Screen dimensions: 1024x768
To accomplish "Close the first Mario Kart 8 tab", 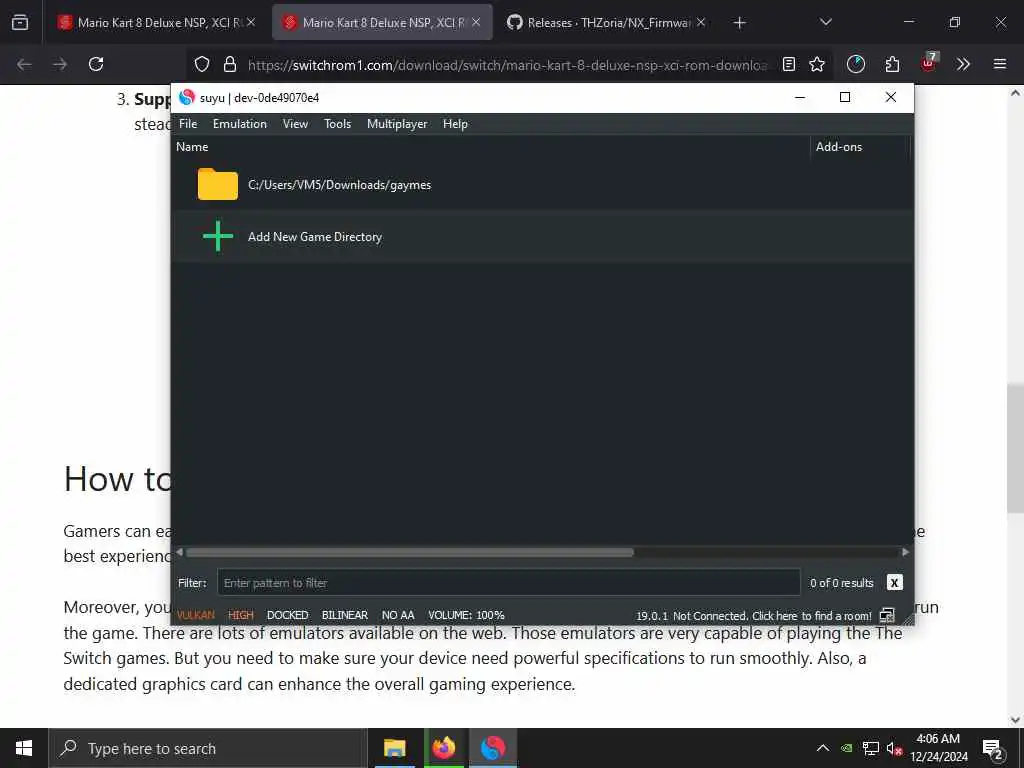I will click(x=251, y=22).
